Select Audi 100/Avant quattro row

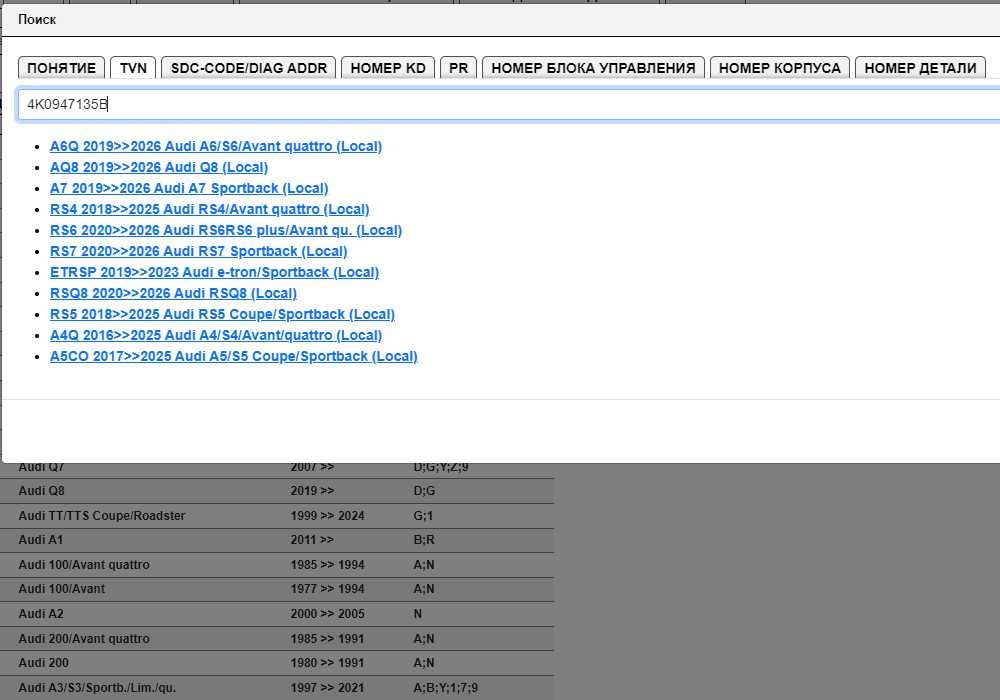[277, 565]
